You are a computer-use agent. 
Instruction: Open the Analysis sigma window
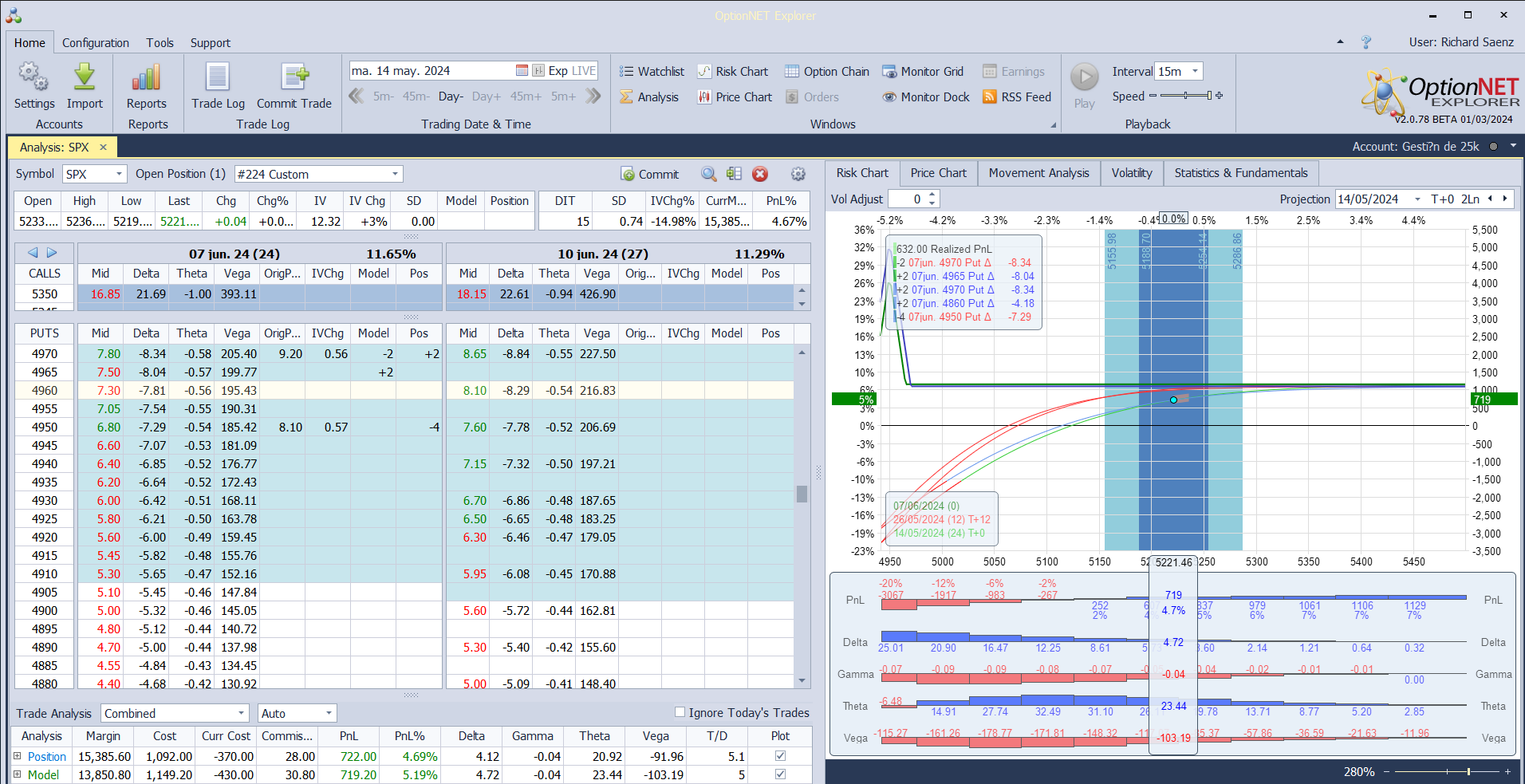coord(649,97)
